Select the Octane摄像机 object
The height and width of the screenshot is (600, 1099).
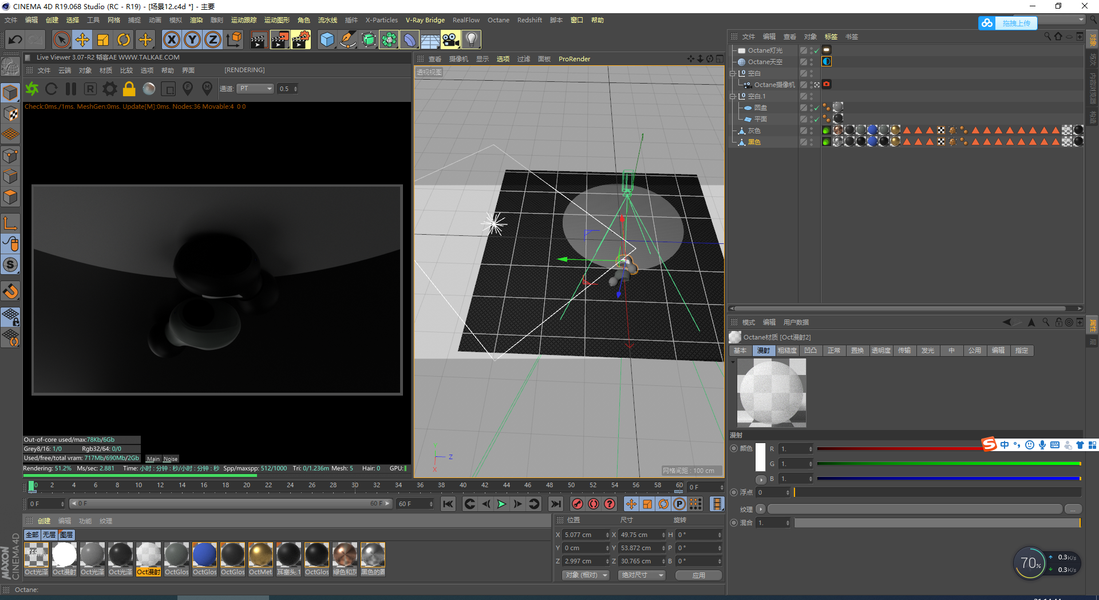click(x=774, y=85)
